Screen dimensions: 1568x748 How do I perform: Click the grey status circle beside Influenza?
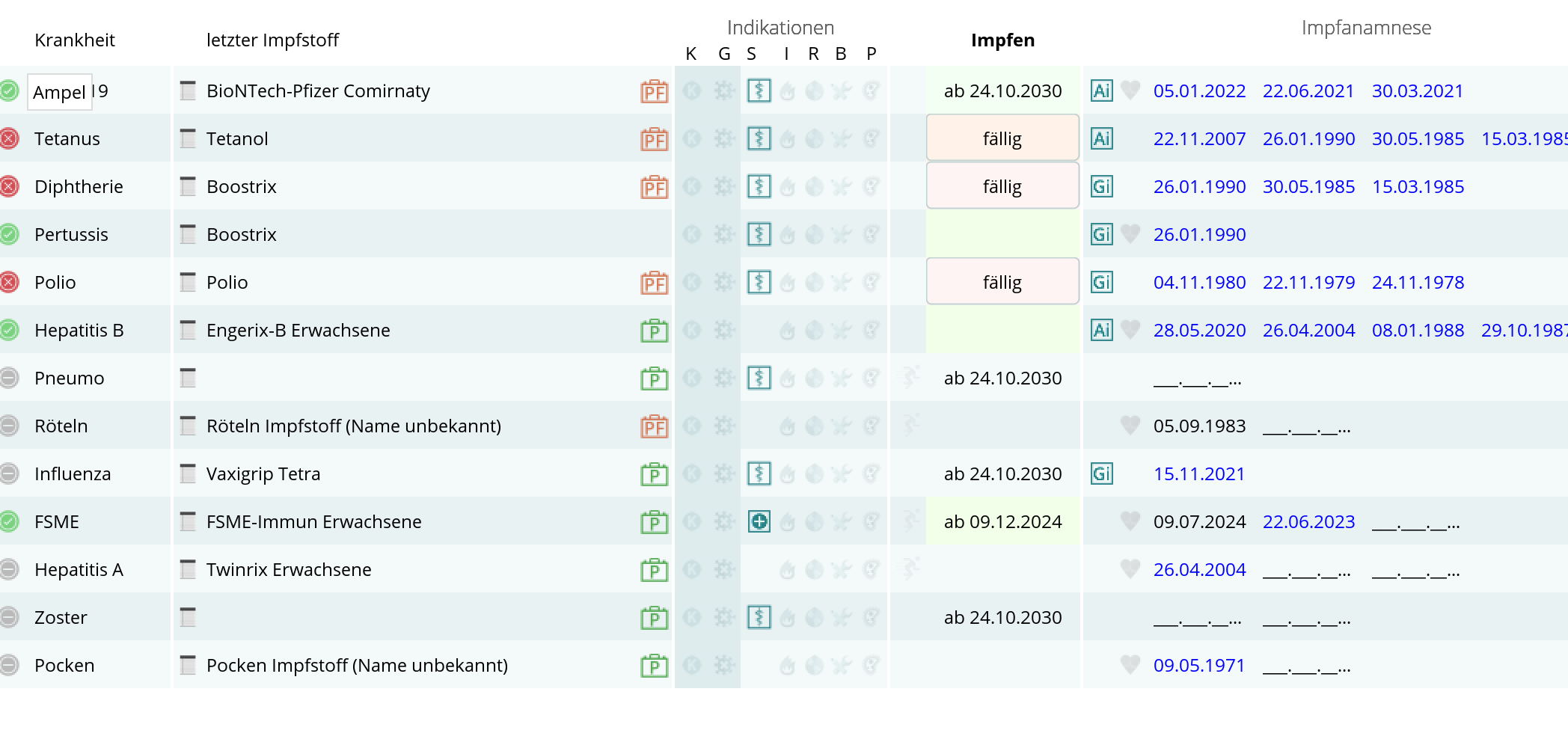click(x=9, y=474)
